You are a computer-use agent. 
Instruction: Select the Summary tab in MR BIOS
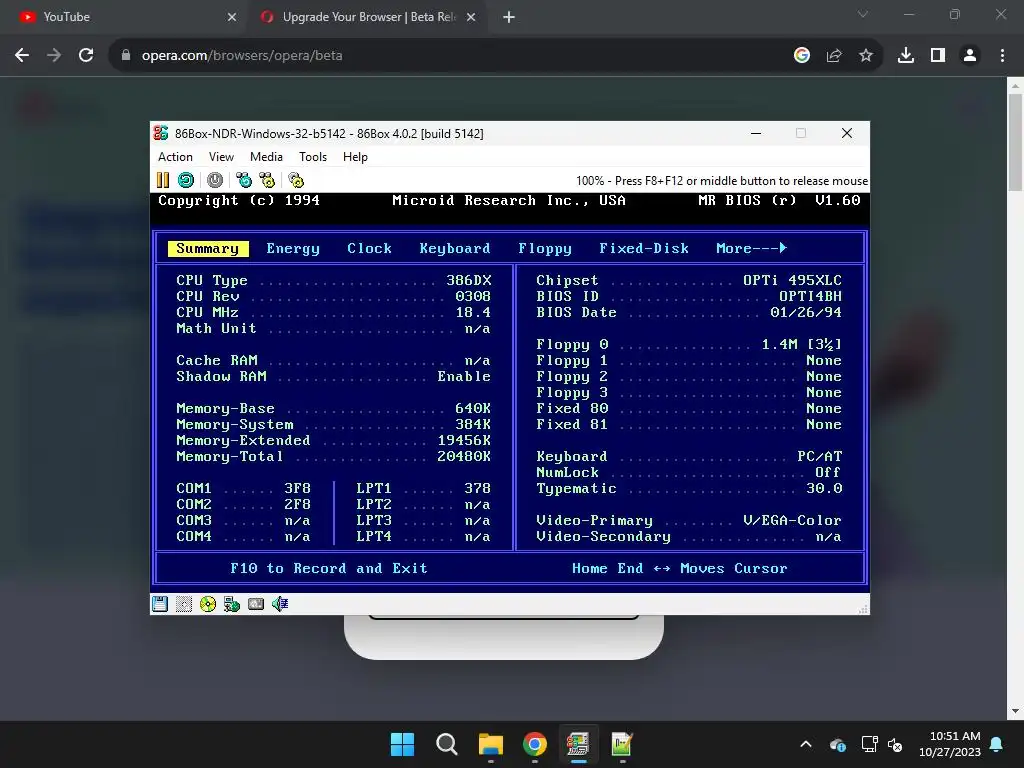(208, 248)
